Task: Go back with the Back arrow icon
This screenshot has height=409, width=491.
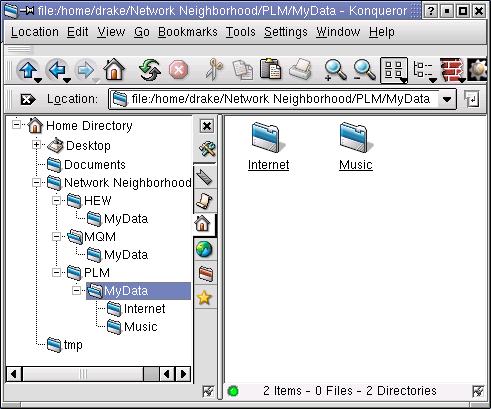Action: point(57,70)
